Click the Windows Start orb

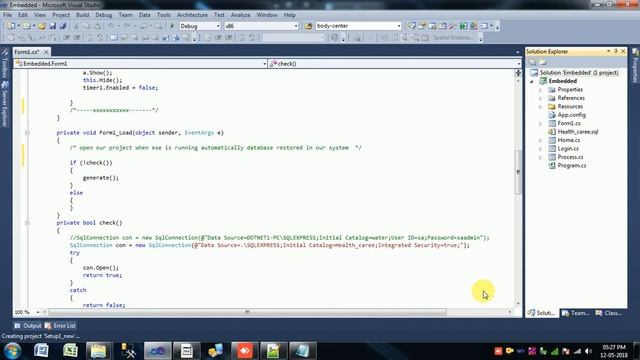(13, 351)
